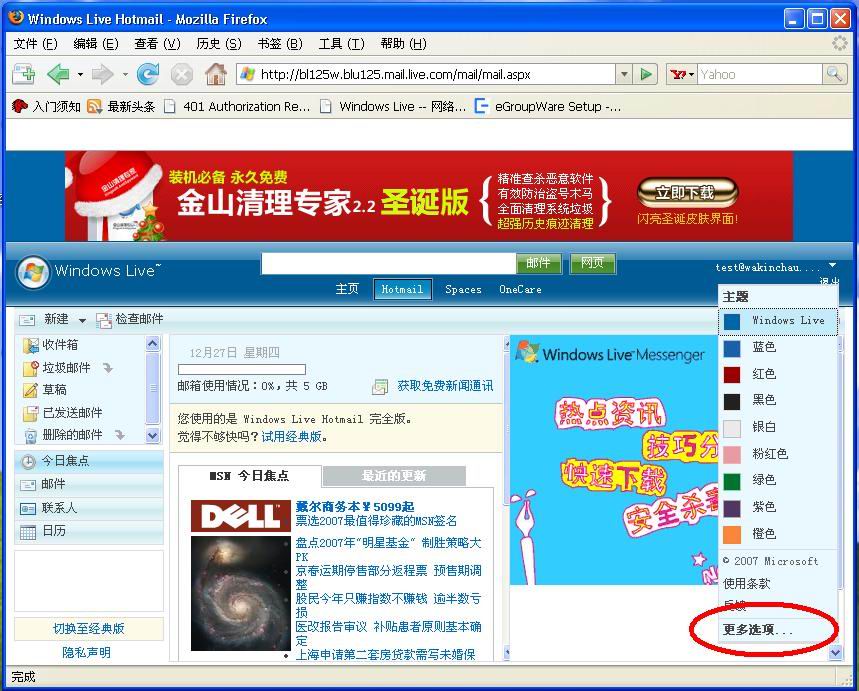
Task: Reload the page with the refresh icon
Action: tap(148, 74)
